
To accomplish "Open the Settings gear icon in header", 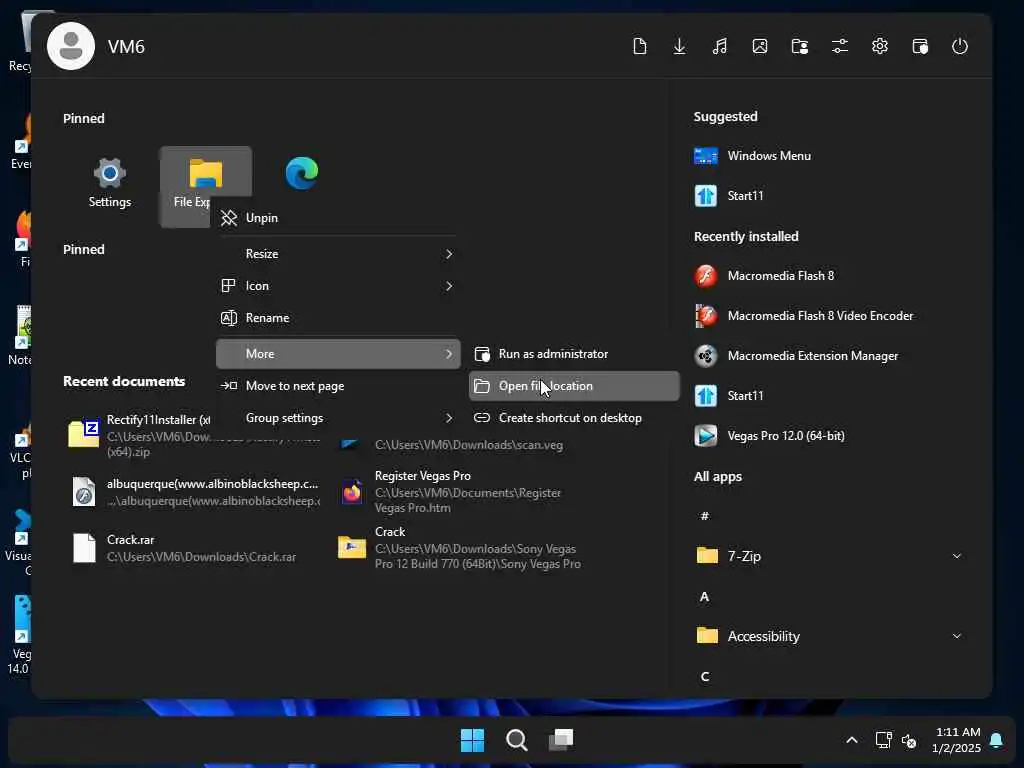I will point(880,46).
